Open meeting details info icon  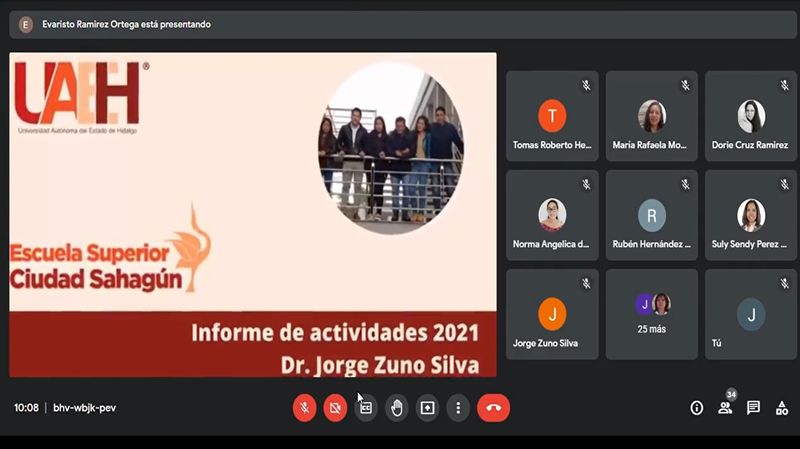point(696,408)
